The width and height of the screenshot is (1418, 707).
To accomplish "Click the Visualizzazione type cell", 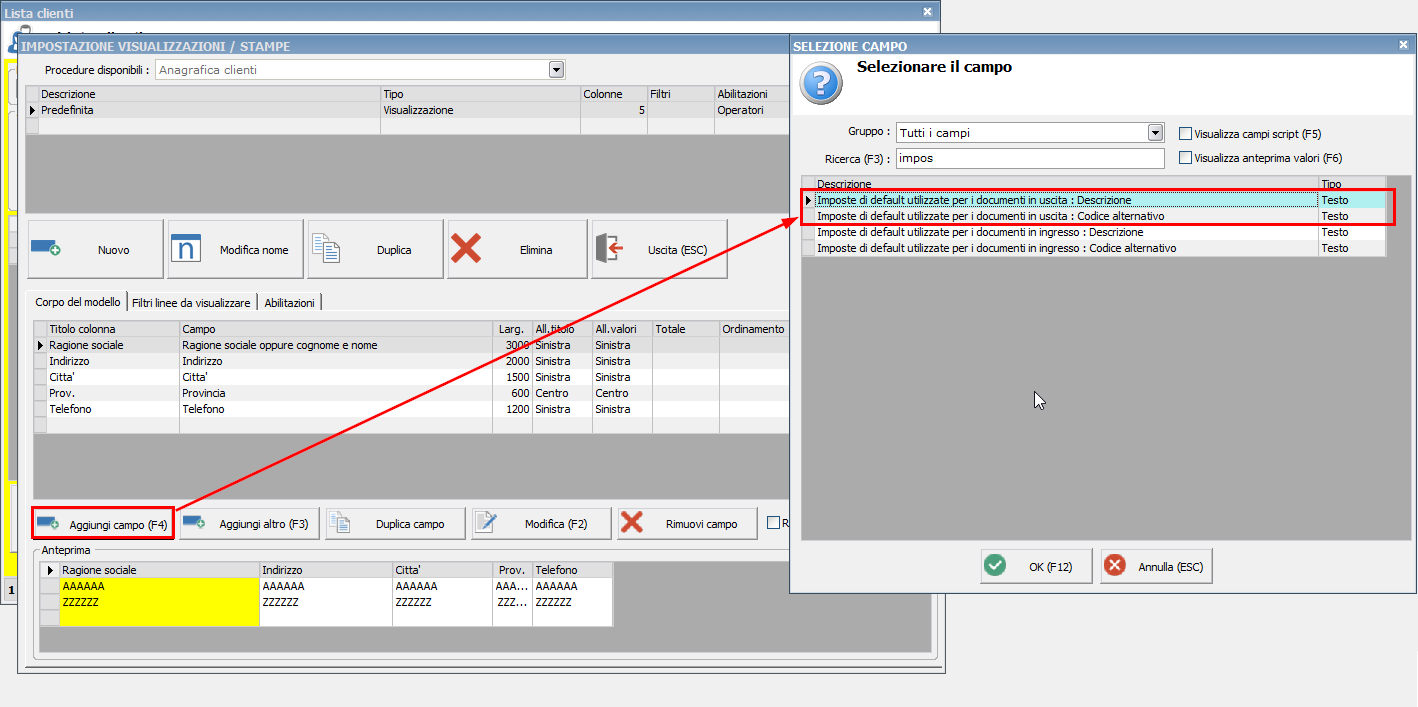I will pyautogui.click(x=480, y=110).
